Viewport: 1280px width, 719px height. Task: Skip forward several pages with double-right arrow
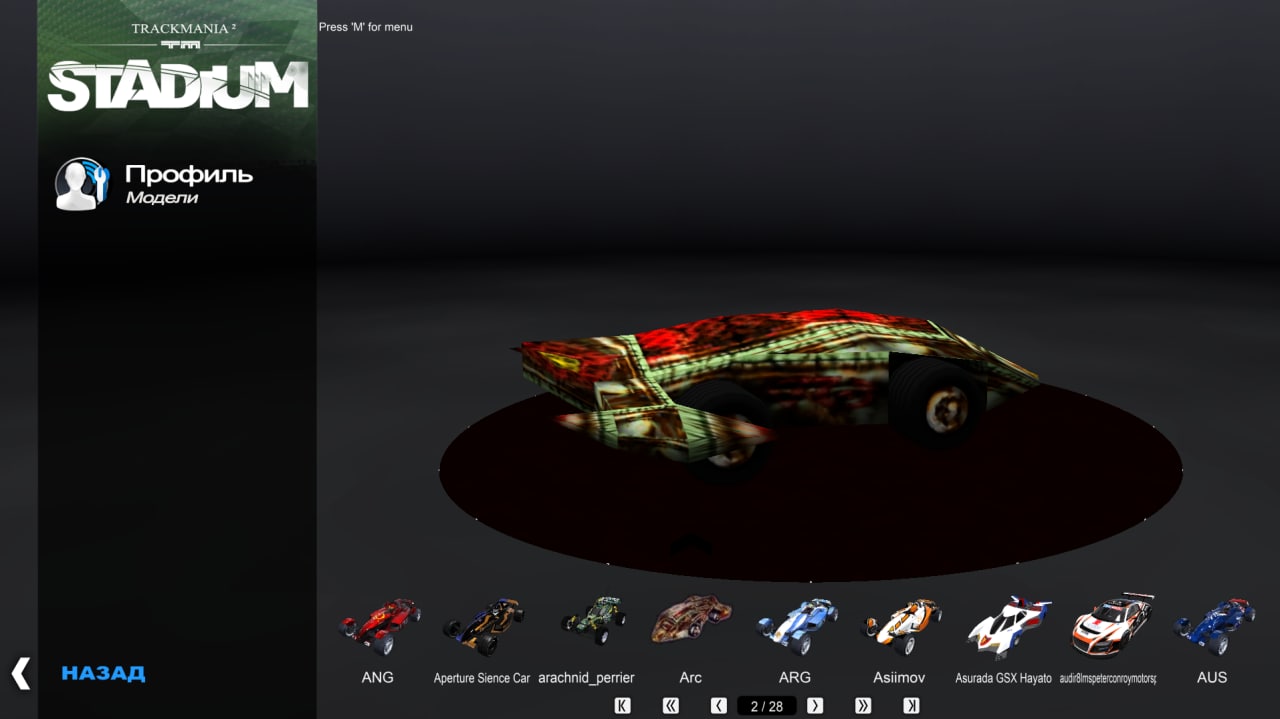tap(863, 706)
